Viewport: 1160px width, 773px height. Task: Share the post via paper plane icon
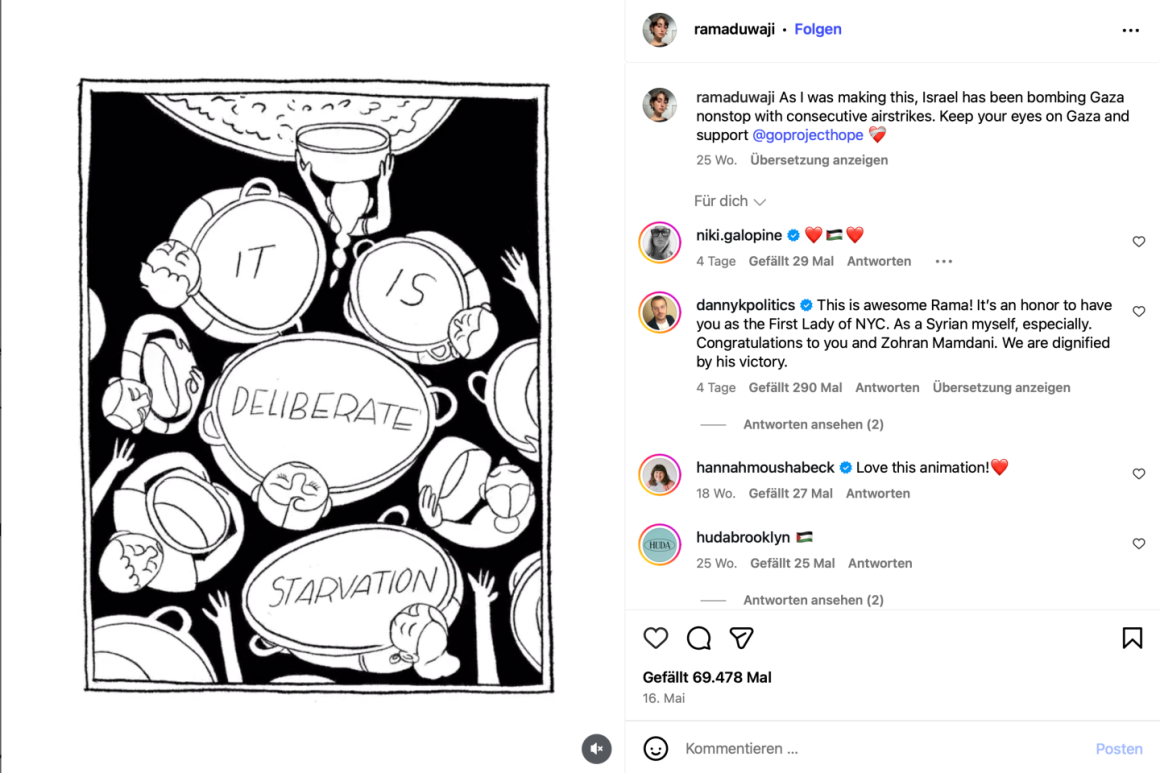741,638
